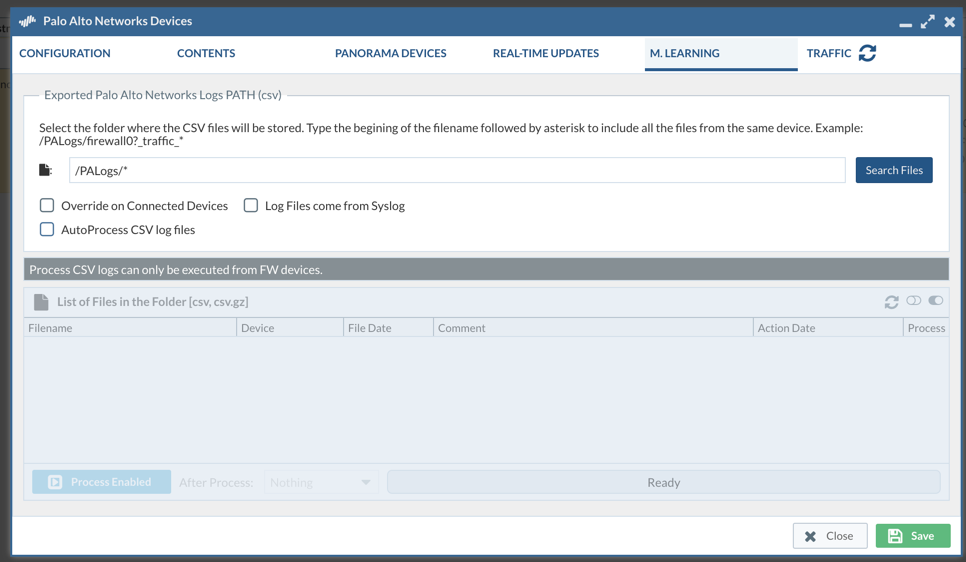Open the REAL-TIME UPDATES tab
Image resolution: width=966 pixels, height=562 pixels.
[x=545, y=53]
